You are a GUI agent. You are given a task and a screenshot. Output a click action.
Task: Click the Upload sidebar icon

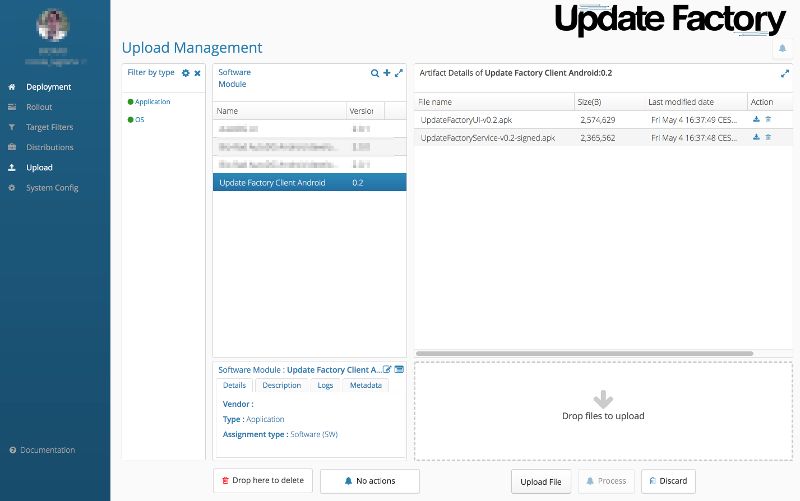[12, 167]
